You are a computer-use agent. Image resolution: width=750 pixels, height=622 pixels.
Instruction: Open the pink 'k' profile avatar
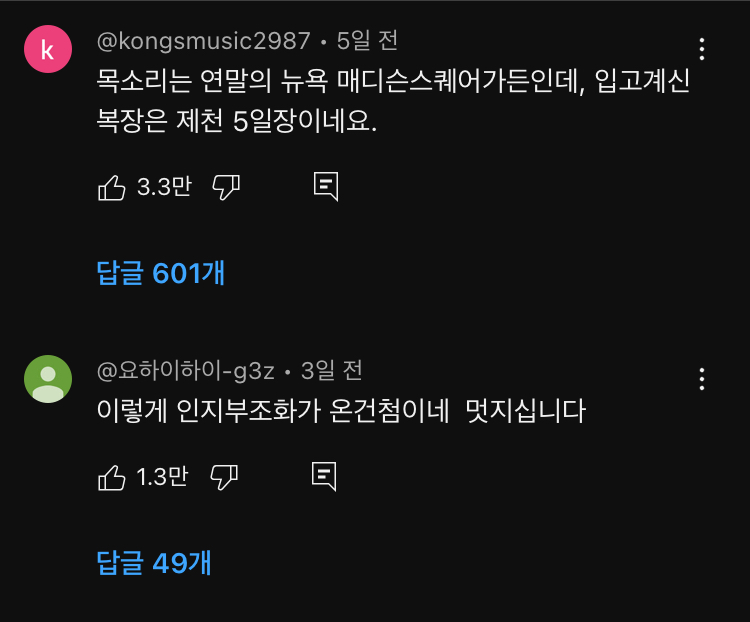pyautogui.click(x=47, y=50)
